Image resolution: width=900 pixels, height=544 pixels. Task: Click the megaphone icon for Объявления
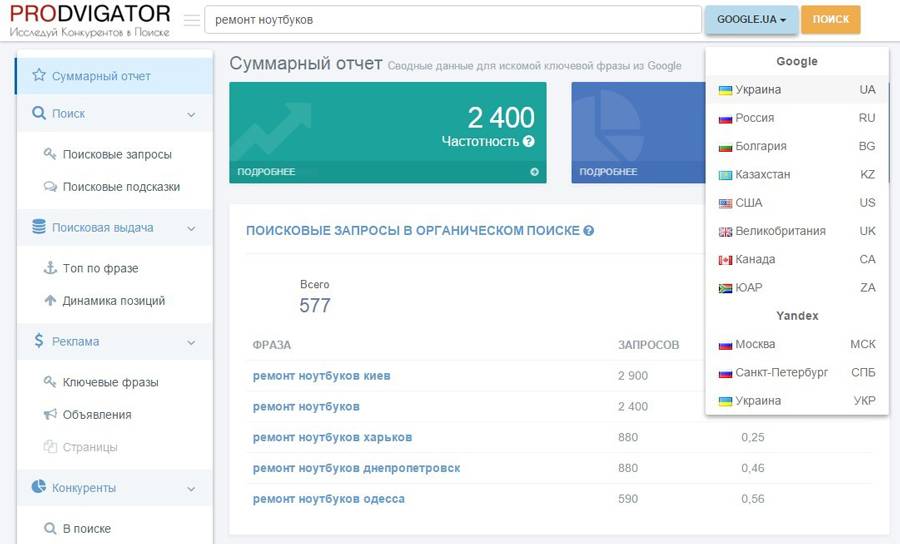pos(51,414)
